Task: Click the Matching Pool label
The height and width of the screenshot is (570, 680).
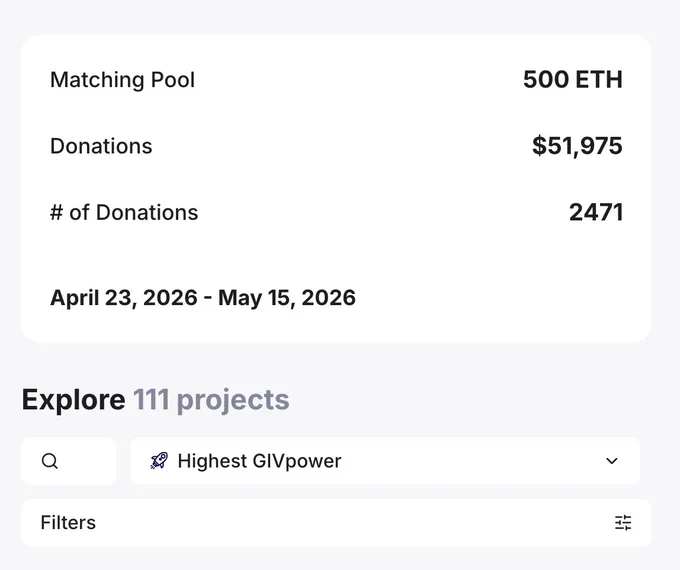Action: point(122,80)
